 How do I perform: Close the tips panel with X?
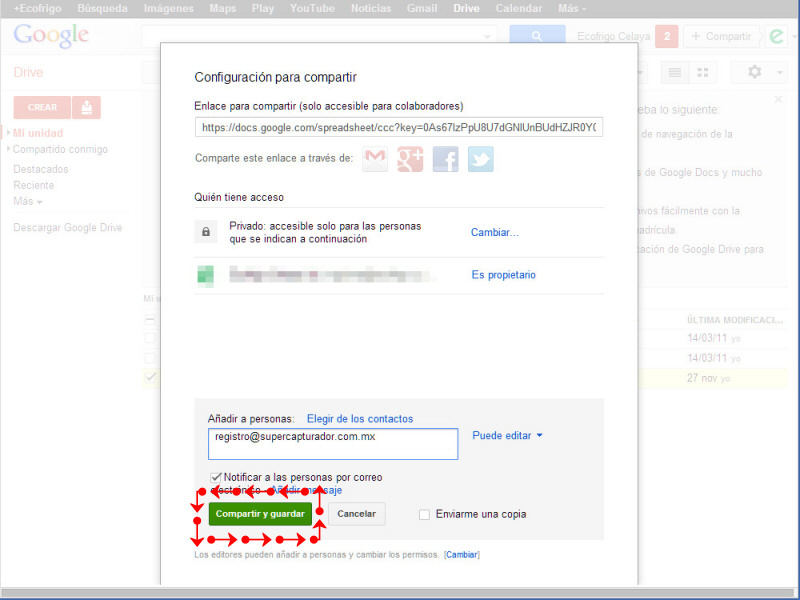[778, 99]
